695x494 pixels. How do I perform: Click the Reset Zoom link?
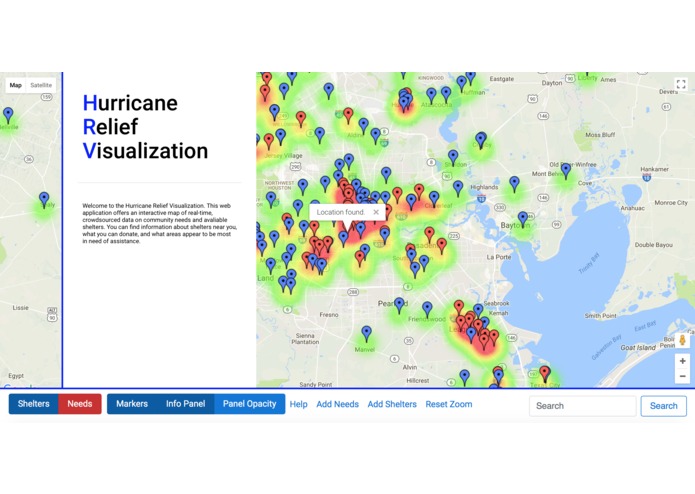click(x=449, y=405)
